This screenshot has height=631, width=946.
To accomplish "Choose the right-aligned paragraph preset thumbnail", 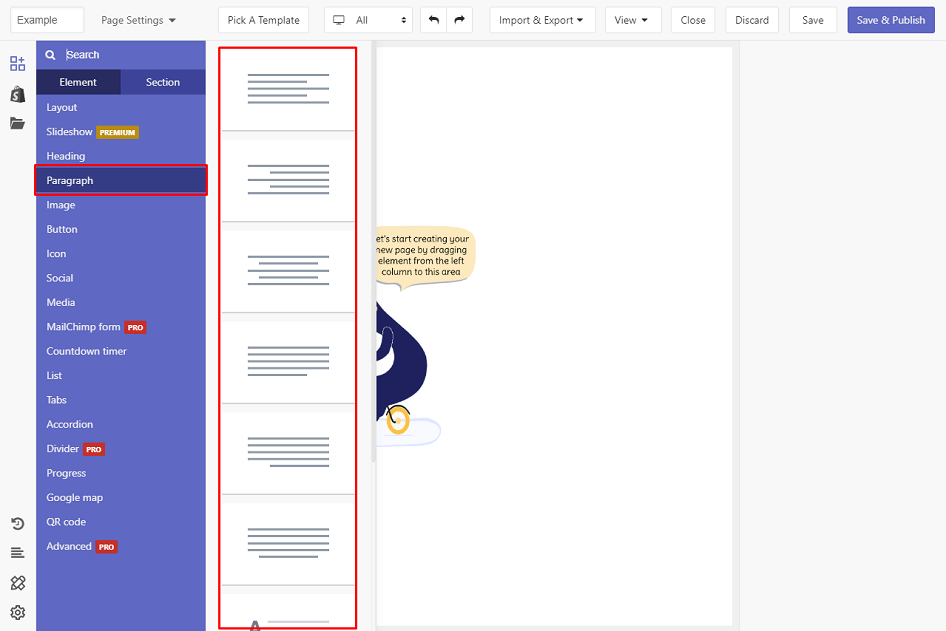I will point(288,180).
